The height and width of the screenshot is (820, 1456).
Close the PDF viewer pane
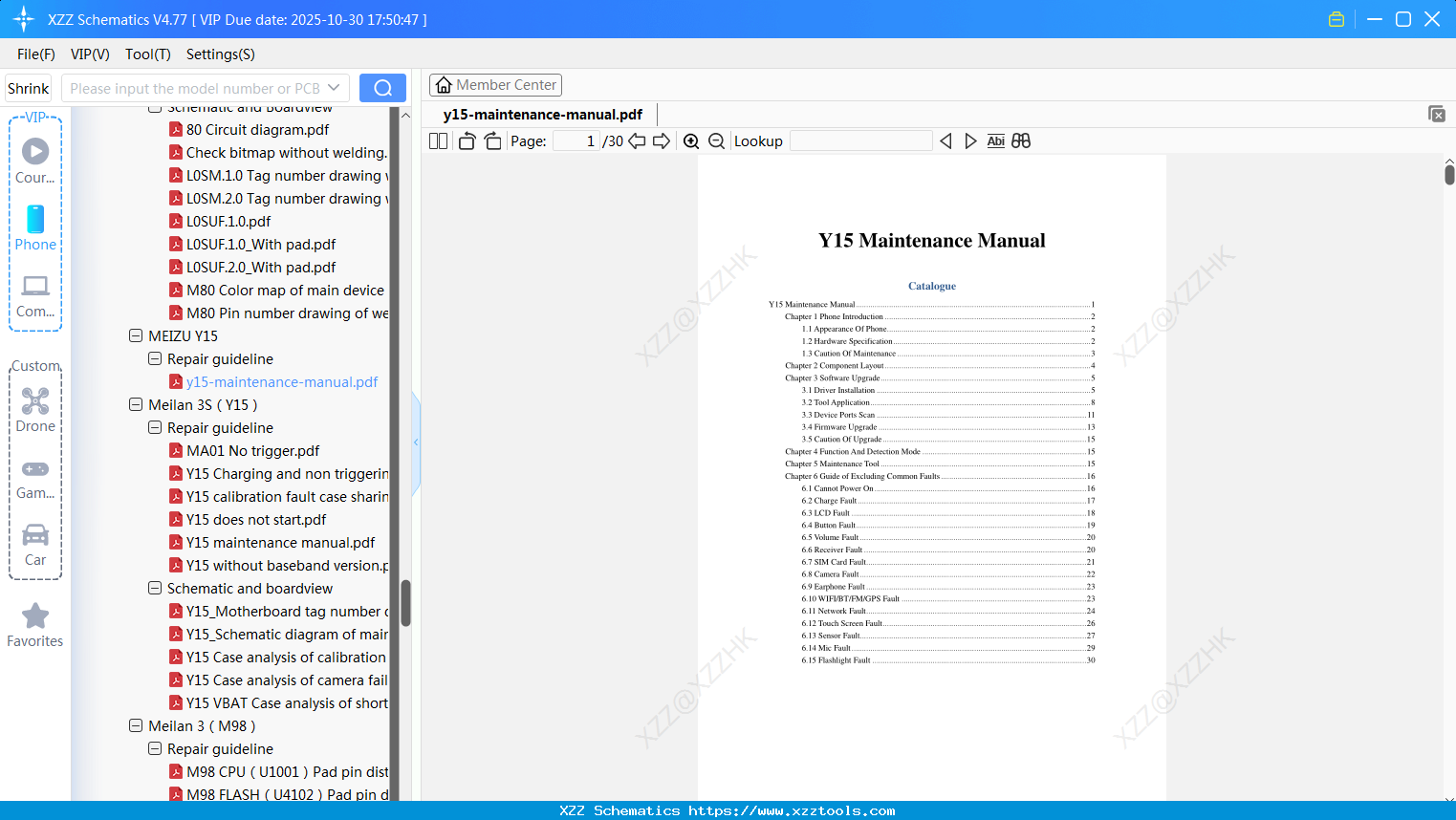pyautogui.click(x=1436, y=114)
